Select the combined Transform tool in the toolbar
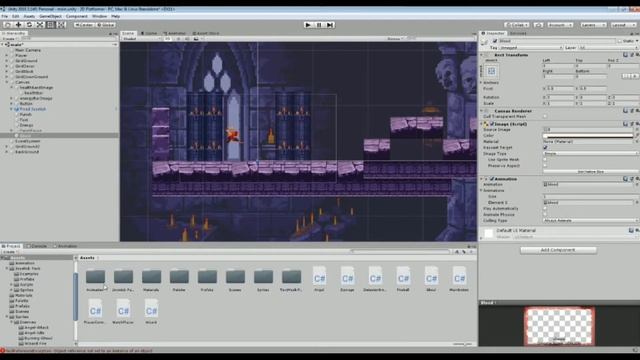Image resolution: width=640 pixels, height=360 pixels. 61,25
